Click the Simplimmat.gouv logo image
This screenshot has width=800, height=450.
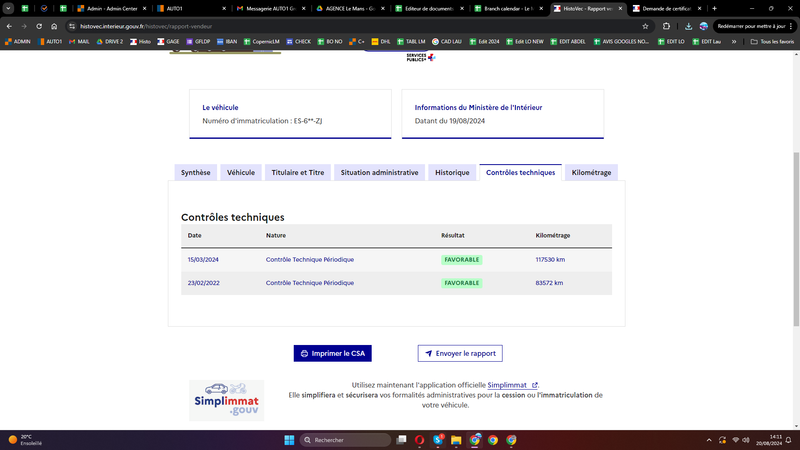click(x=227, y=401)
